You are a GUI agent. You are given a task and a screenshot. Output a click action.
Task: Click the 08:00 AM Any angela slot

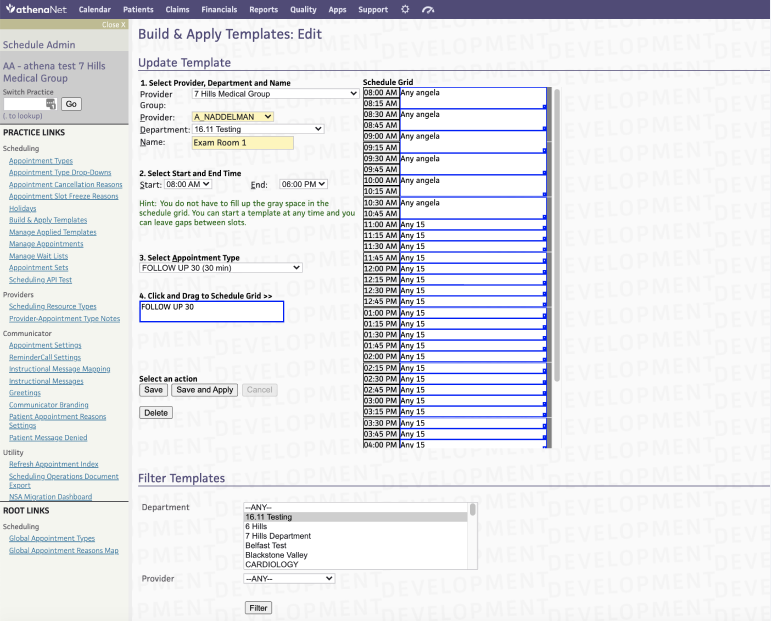pyautogui.click(x=473, y=98)
